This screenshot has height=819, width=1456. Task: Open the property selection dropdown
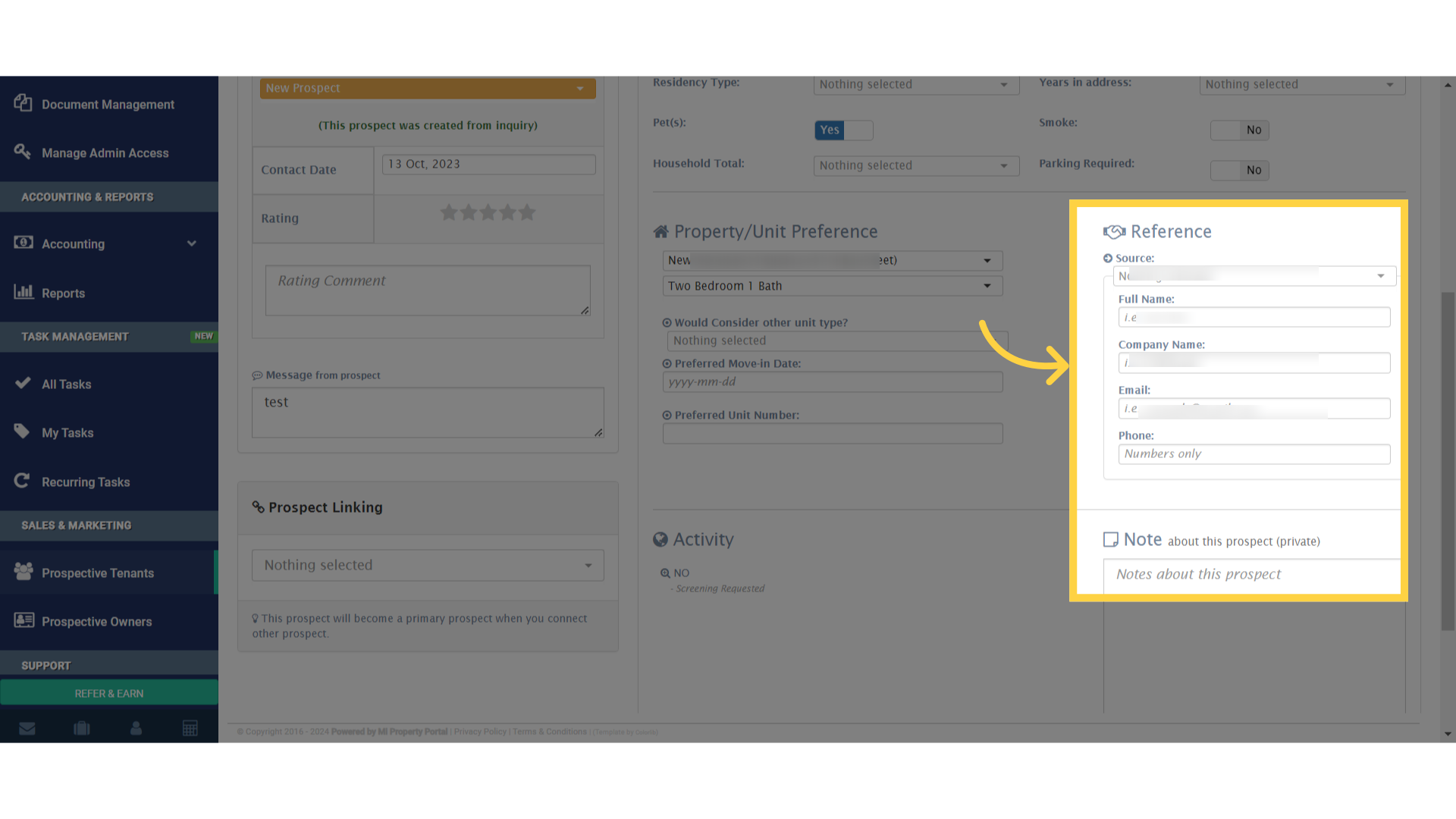tap(833, 261)
